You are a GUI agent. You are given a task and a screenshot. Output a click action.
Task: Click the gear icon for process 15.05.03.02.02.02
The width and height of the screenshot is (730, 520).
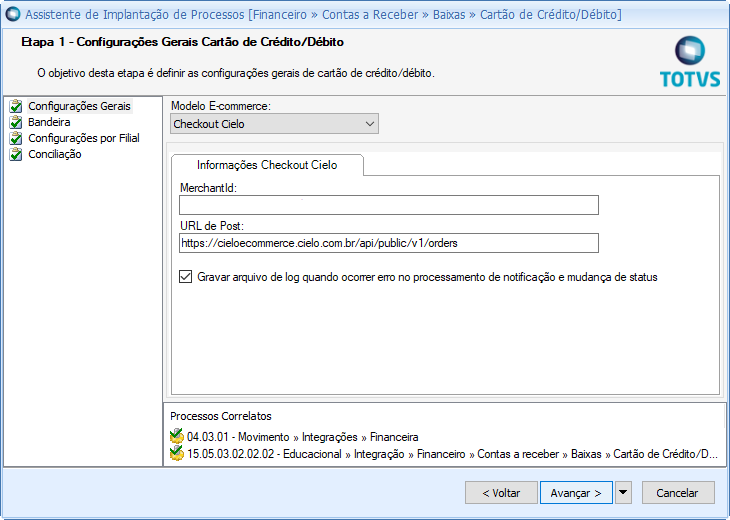(176, 453)
